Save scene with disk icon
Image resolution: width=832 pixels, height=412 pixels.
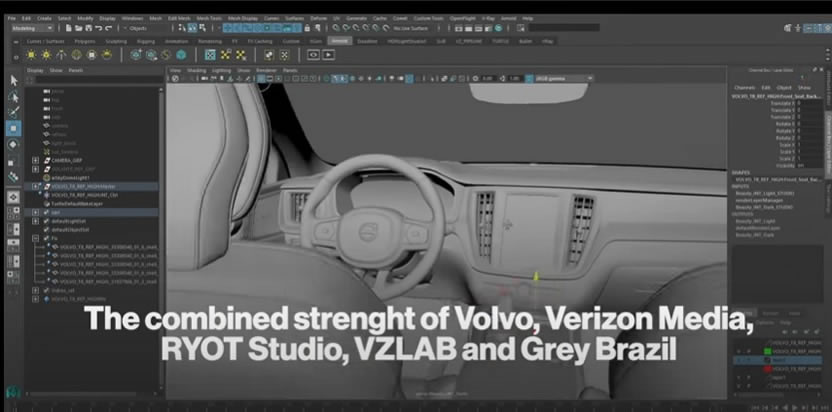click(x=89, y=28)
